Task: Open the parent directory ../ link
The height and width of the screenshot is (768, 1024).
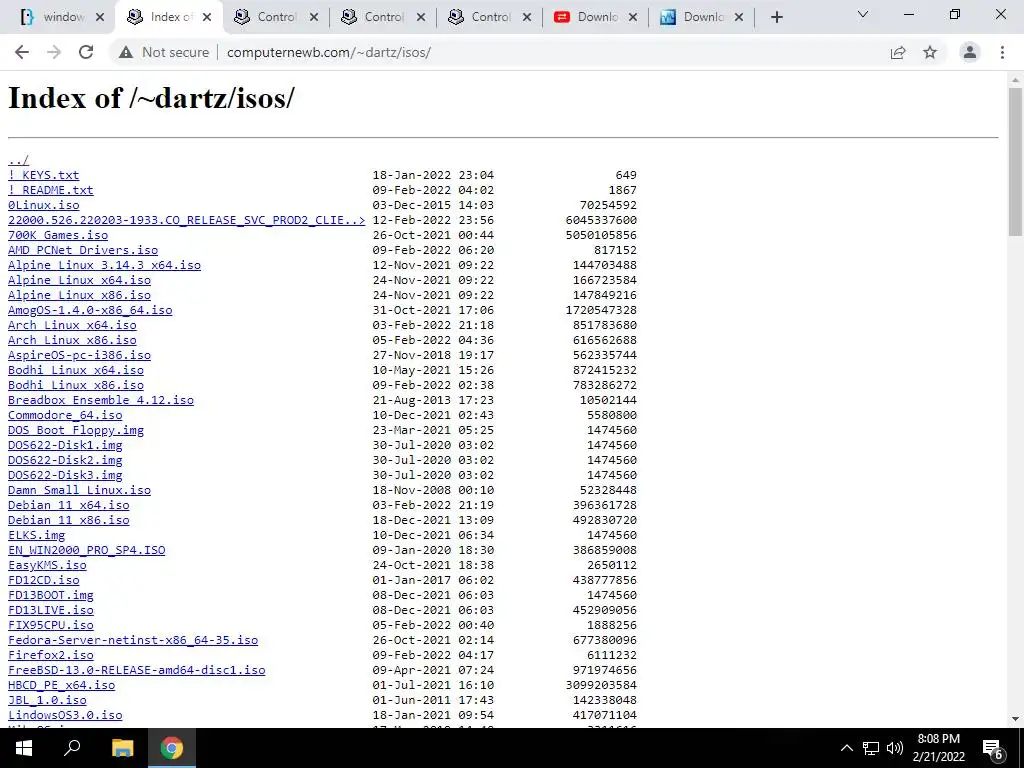Action: pyautogui.click(x=18, y=160)
